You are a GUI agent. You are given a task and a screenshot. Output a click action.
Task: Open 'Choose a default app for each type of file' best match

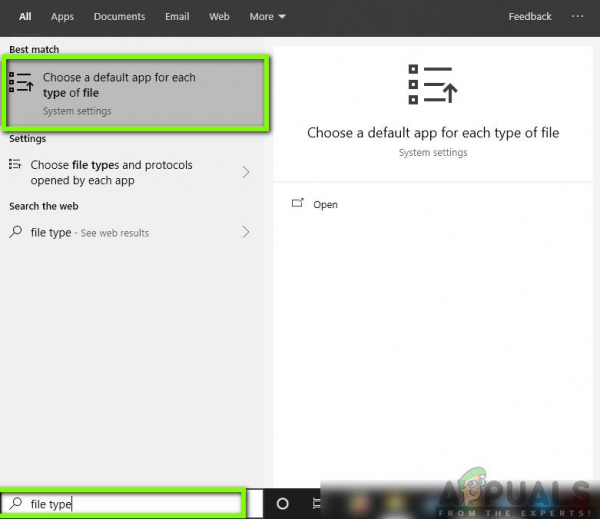tap(135, 93)
